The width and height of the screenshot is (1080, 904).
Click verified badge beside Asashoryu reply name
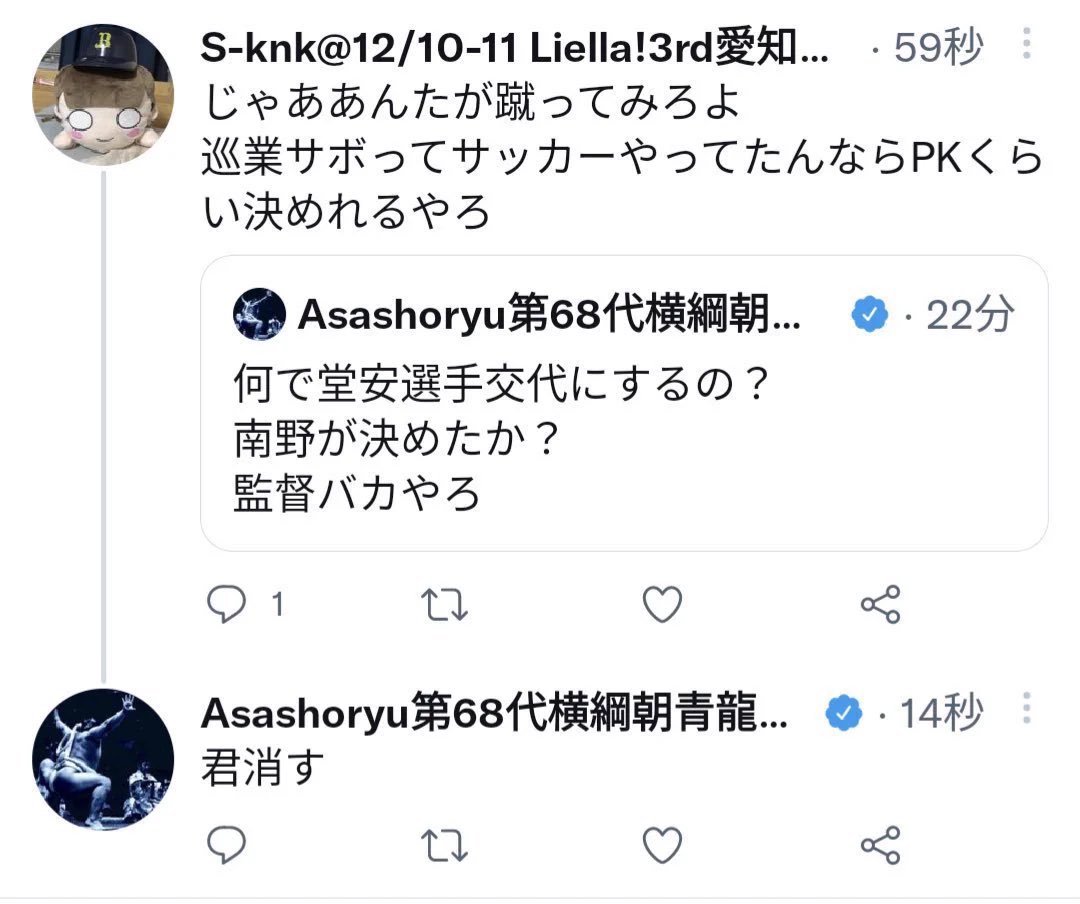[x=843, y=712]
